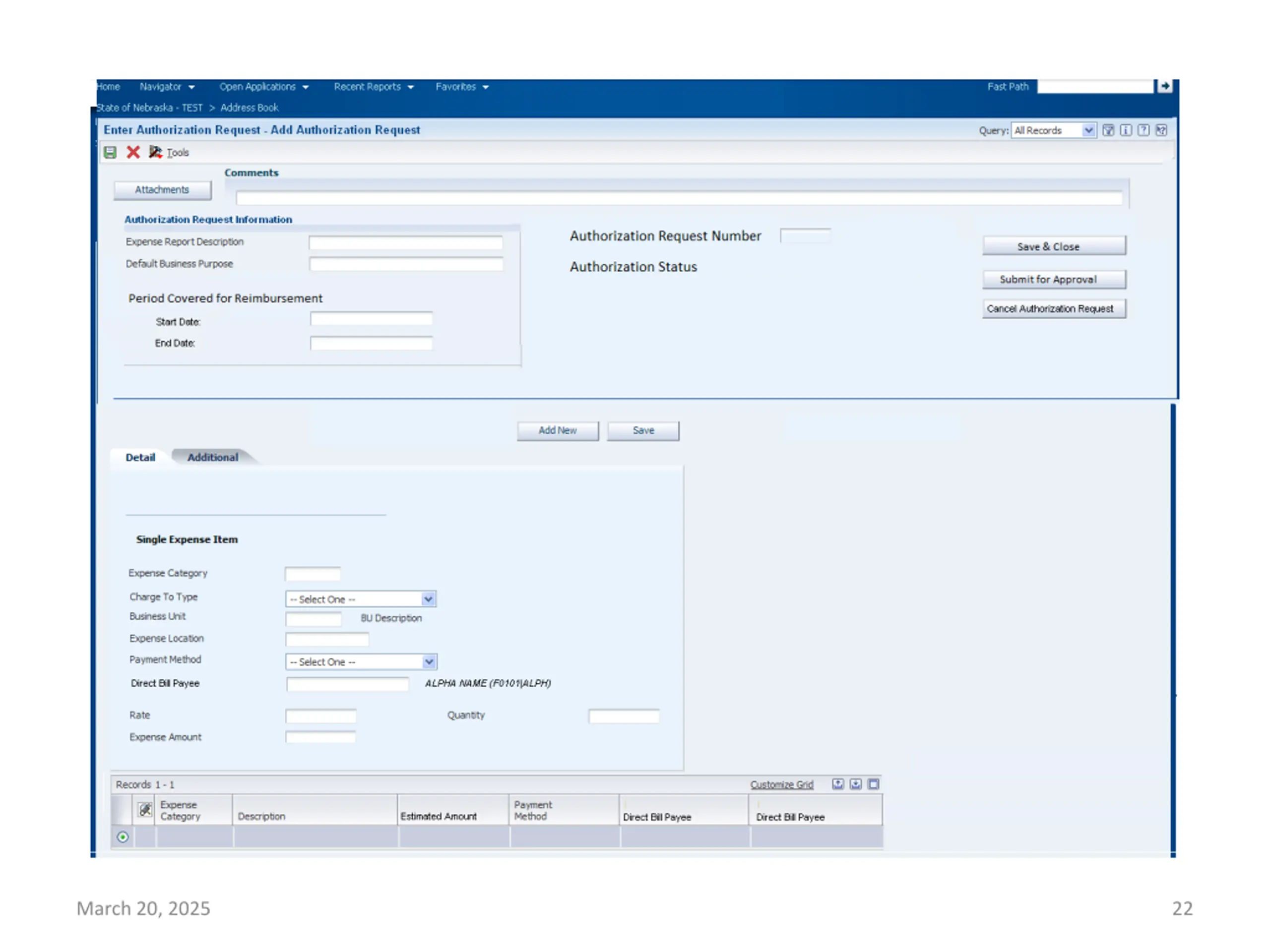
Task: Expand the Query All Records dropdown
Action: [x=1054, y=130]
